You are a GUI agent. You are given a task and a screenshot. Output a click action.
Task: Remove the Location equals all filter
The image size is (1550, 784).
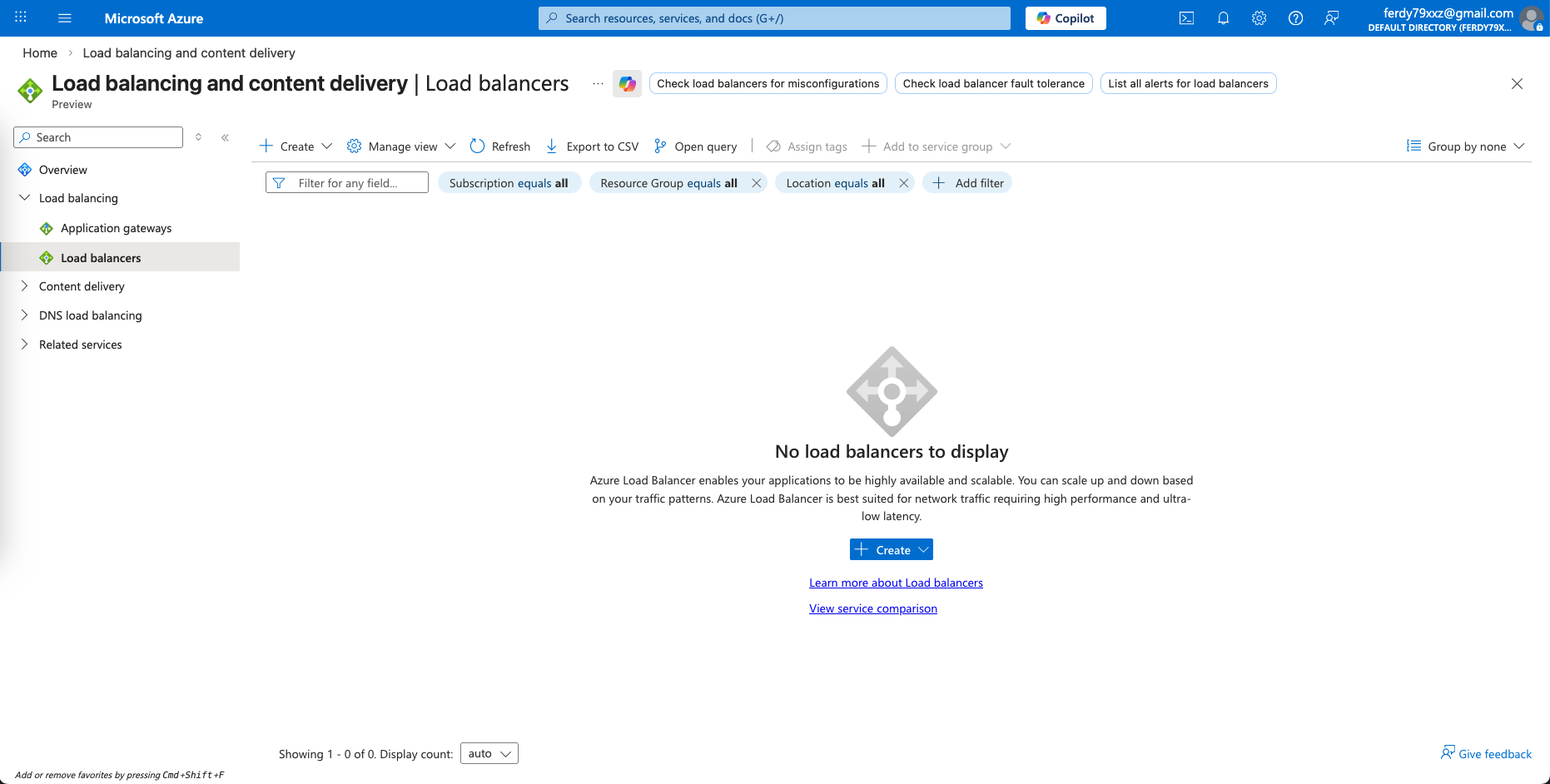pyautogui.click(x=903, y=183)
